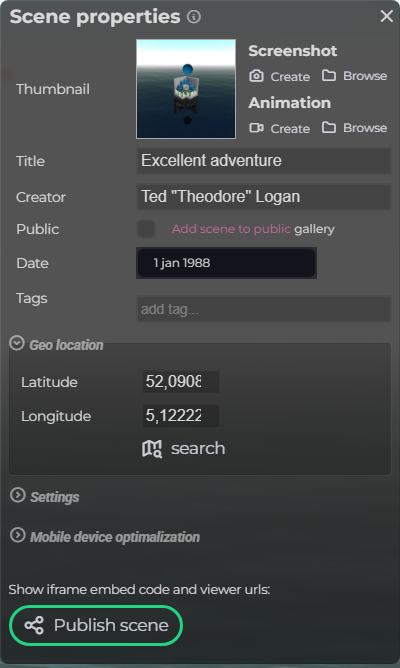Image resolution: width=400 pixels, height=668 pixels.
Task: Close the Scene properties panel
Action: [386, 16]
